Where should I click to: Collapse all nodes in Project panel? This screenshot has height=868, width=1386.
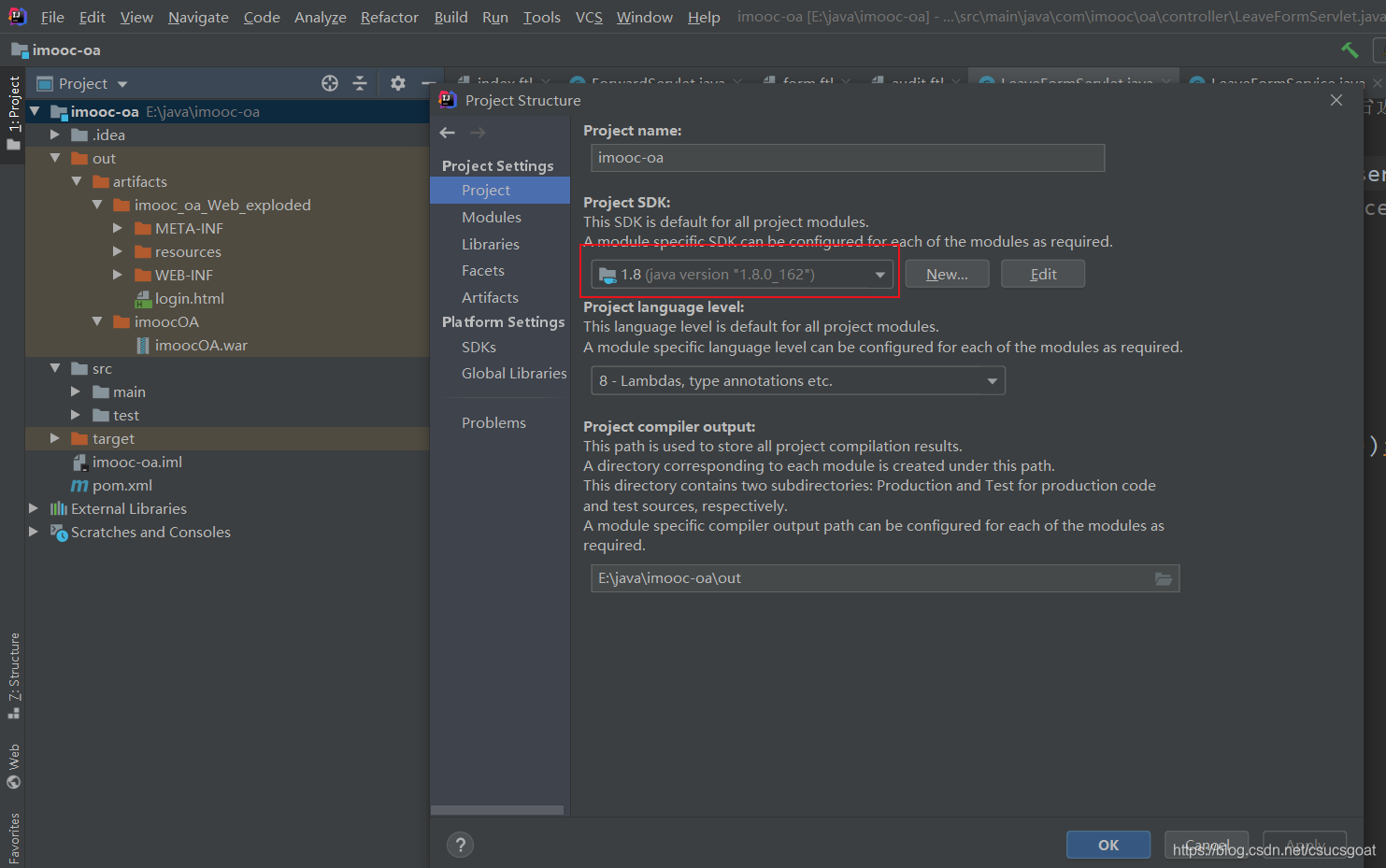tap(360, 83)
